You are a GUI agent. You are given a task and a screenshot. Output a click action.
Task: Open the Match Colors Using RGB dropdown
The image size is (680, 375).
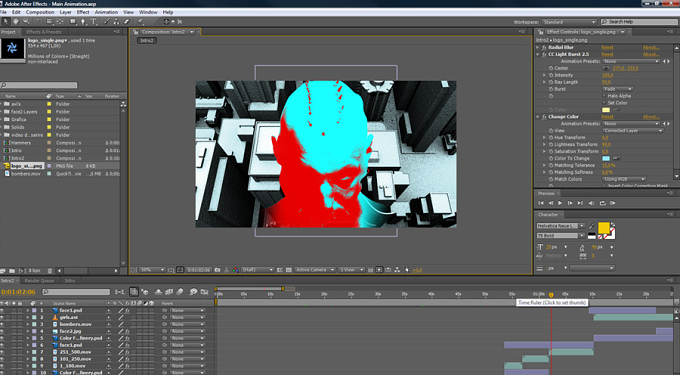tap(624, 179)
